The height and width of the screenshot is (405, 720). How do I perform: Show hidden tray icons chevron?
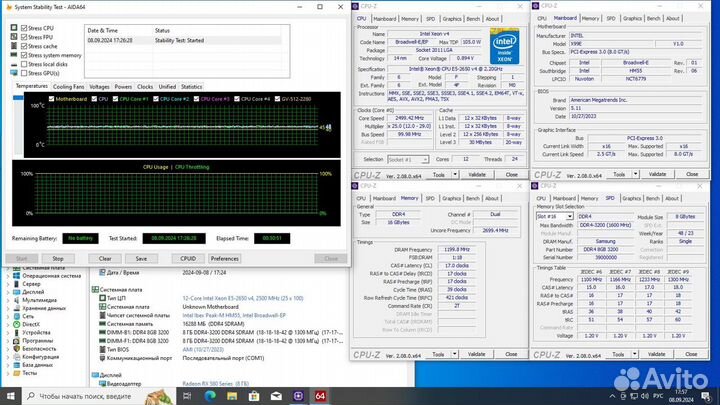coord(612,396)
